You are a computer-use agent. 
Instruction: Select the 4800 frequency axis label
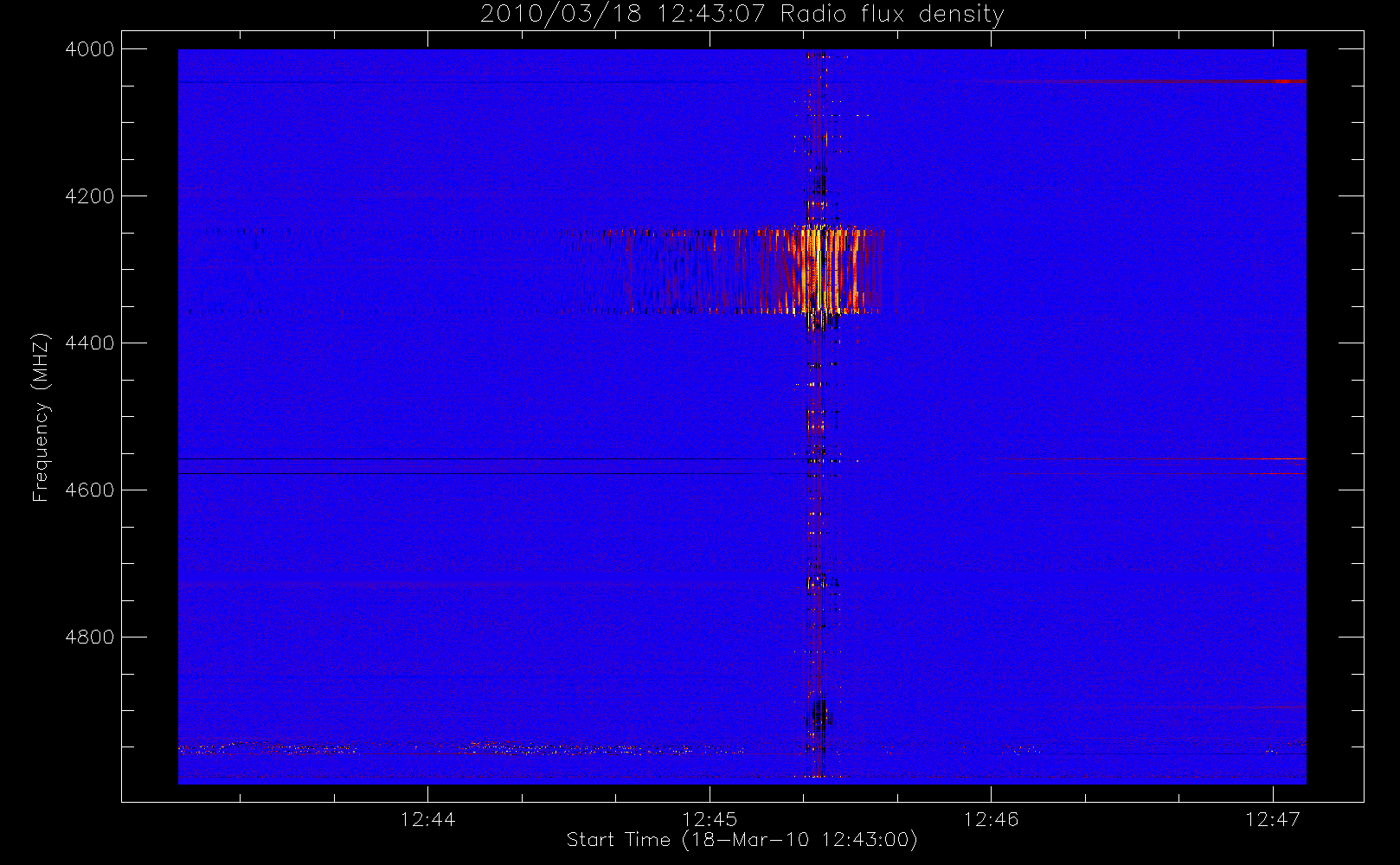[90, 638]
